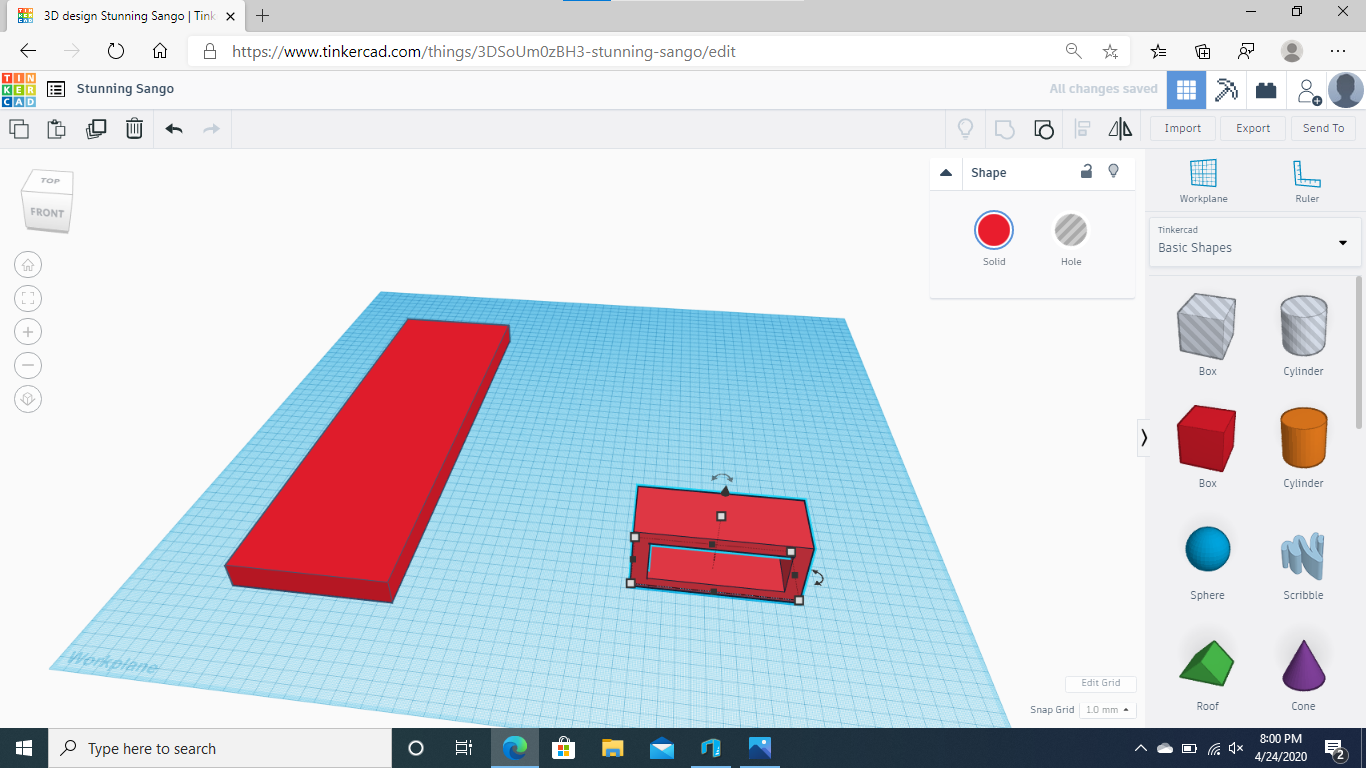Open the user profile avatar

(x=1345, y=90)
